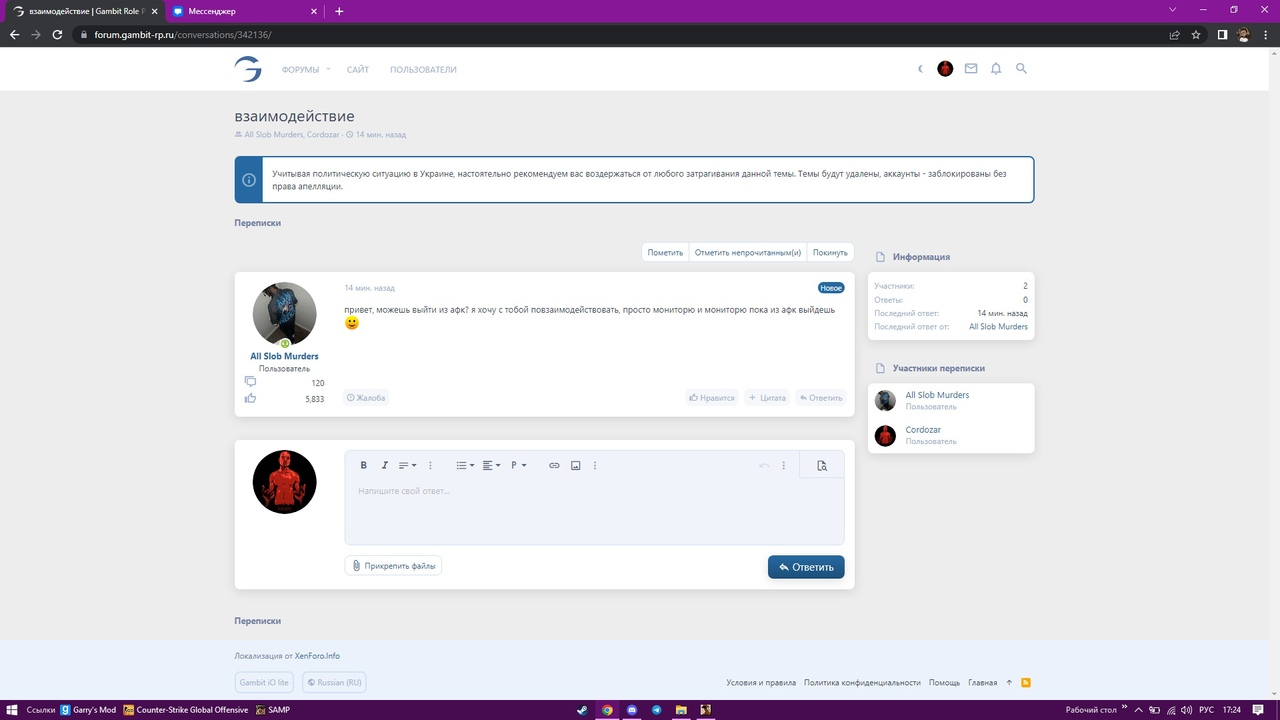Click the forum search magnifier icon
The image size is (1280, 720).
(1021, 69)
